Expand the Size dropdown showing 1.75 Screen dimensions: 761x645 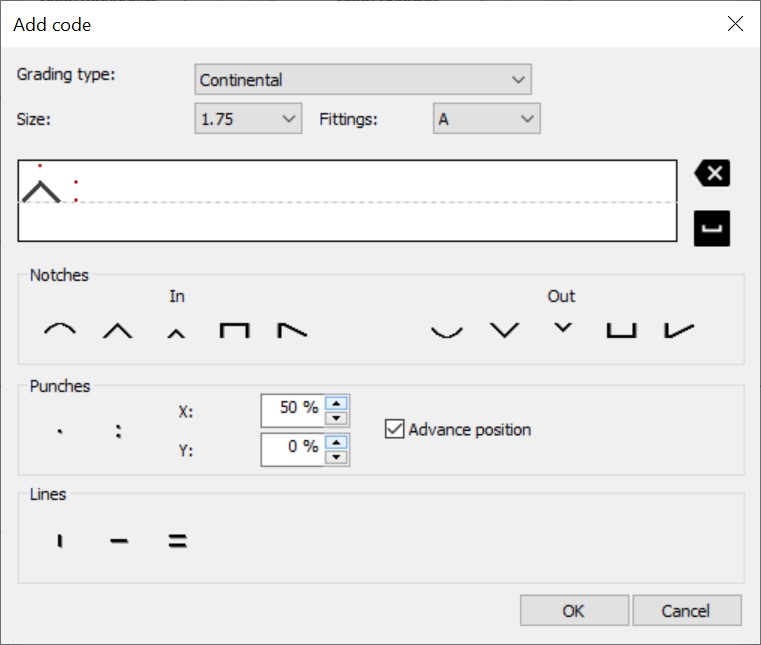248,118
